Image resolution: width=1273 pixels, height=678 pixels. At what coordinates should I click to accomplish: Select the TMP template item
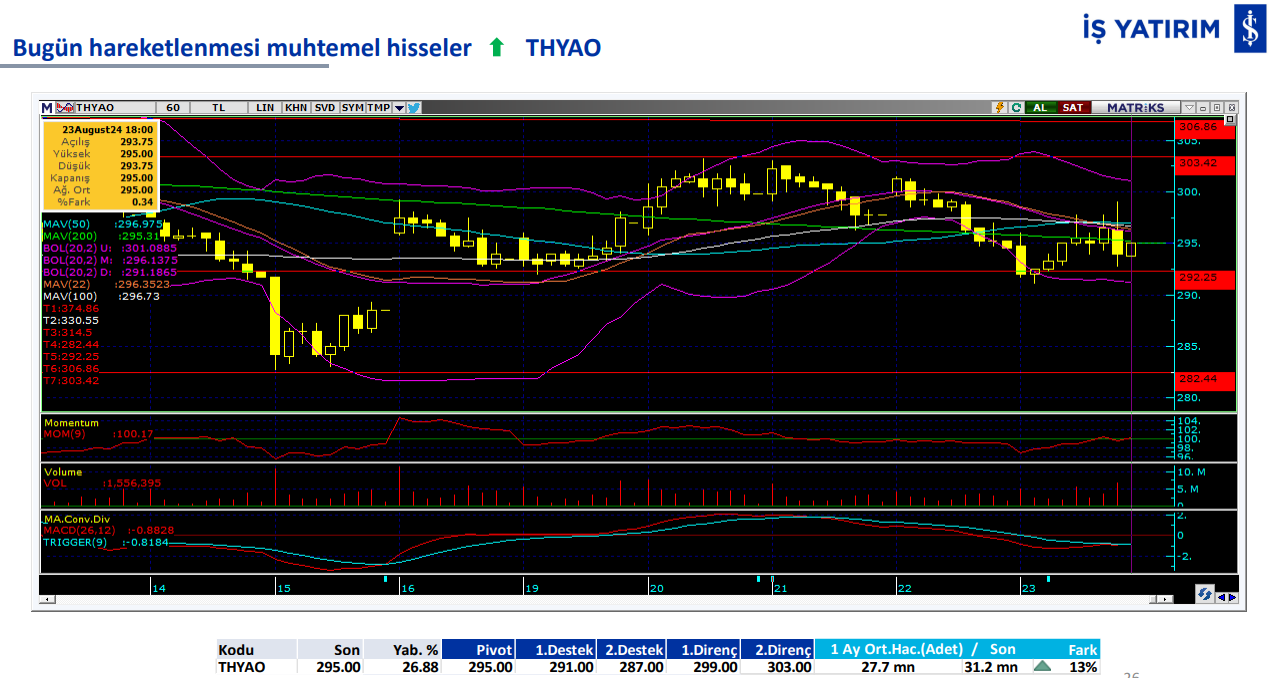378,107
